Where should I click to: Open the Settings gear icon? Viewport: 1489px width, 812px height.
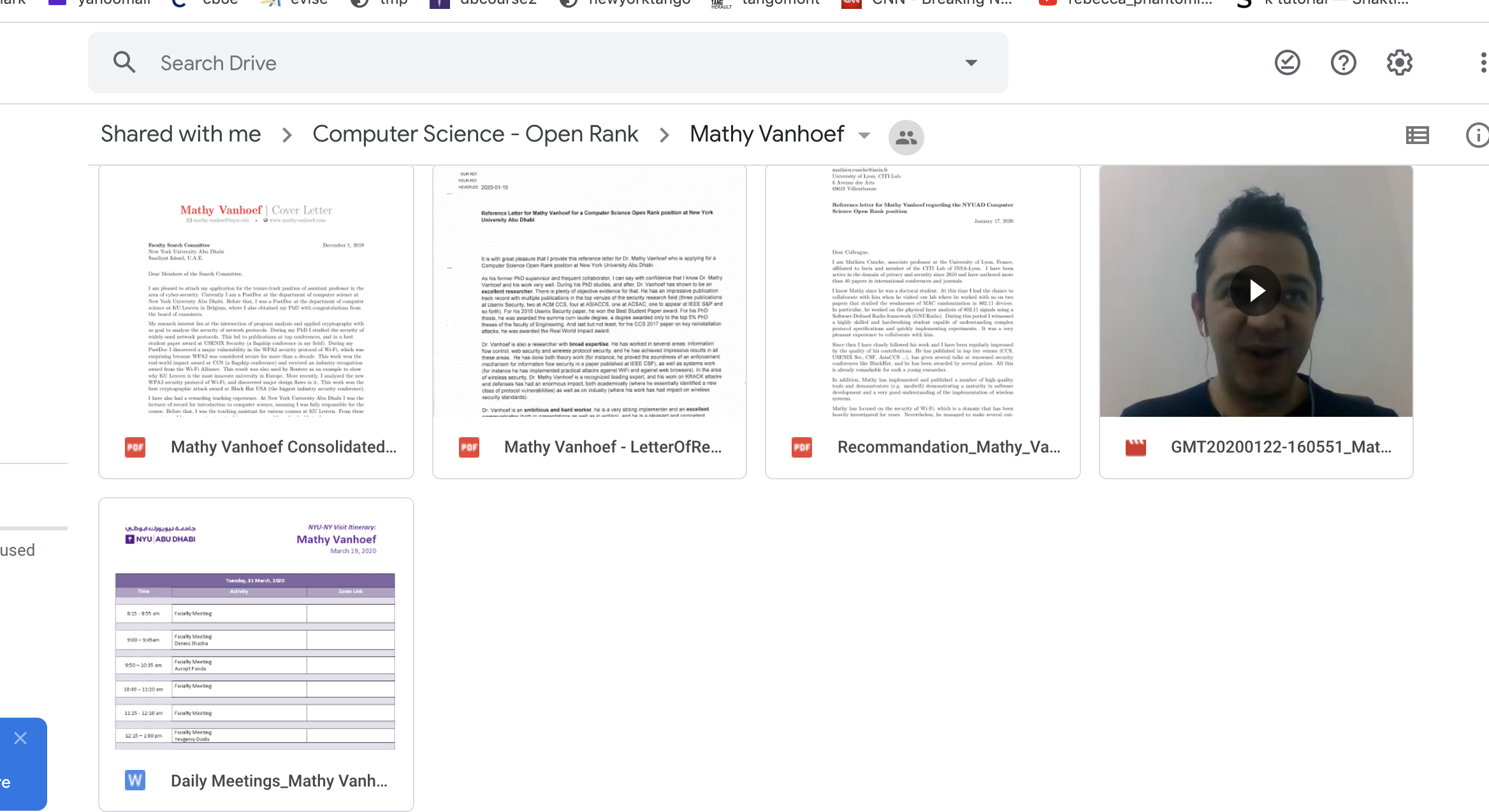[1399, 62]
